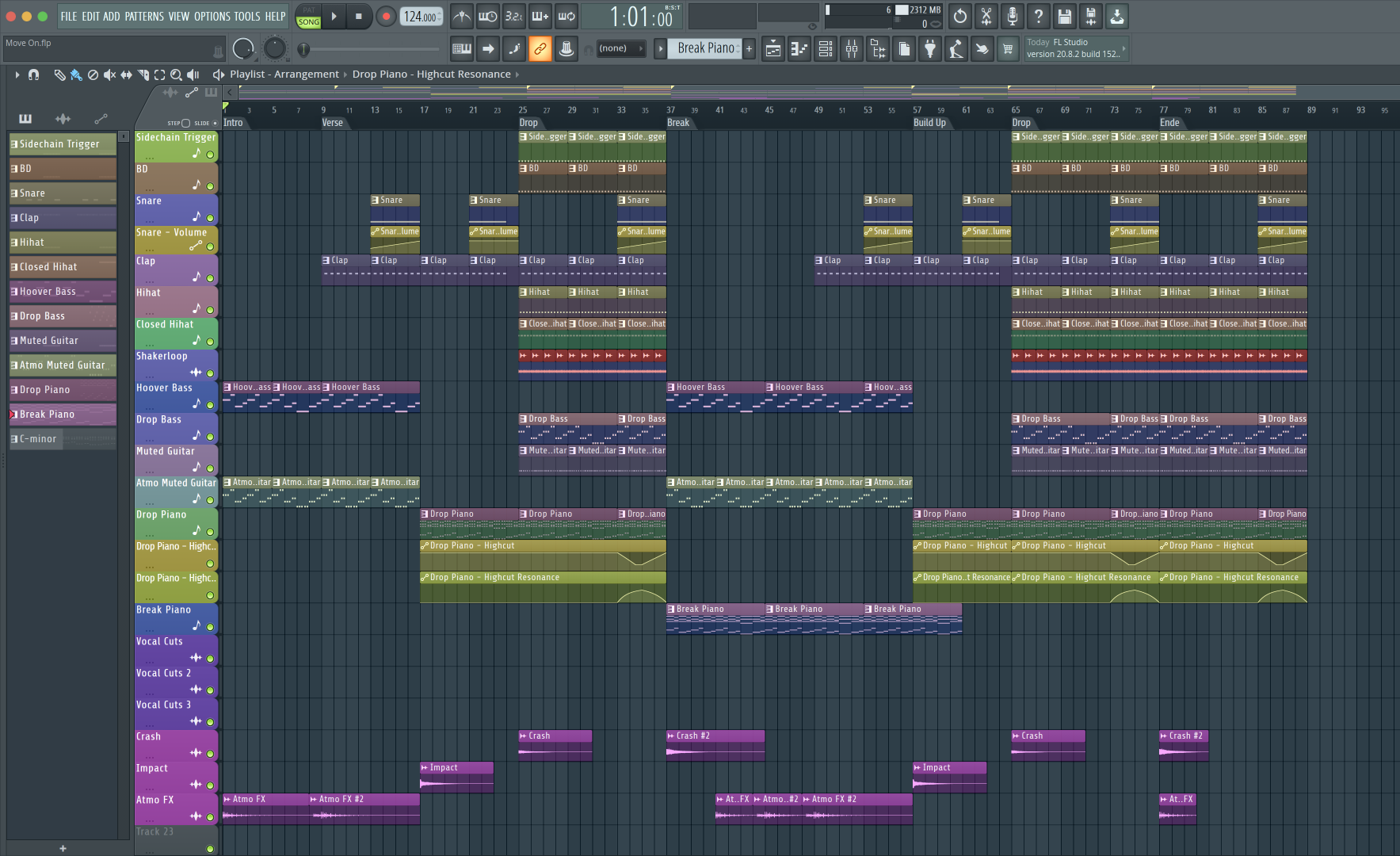Screen dimensions: 1400x856
Task: Open the playlist options menu arrow
Action: (x=17, y=75)
